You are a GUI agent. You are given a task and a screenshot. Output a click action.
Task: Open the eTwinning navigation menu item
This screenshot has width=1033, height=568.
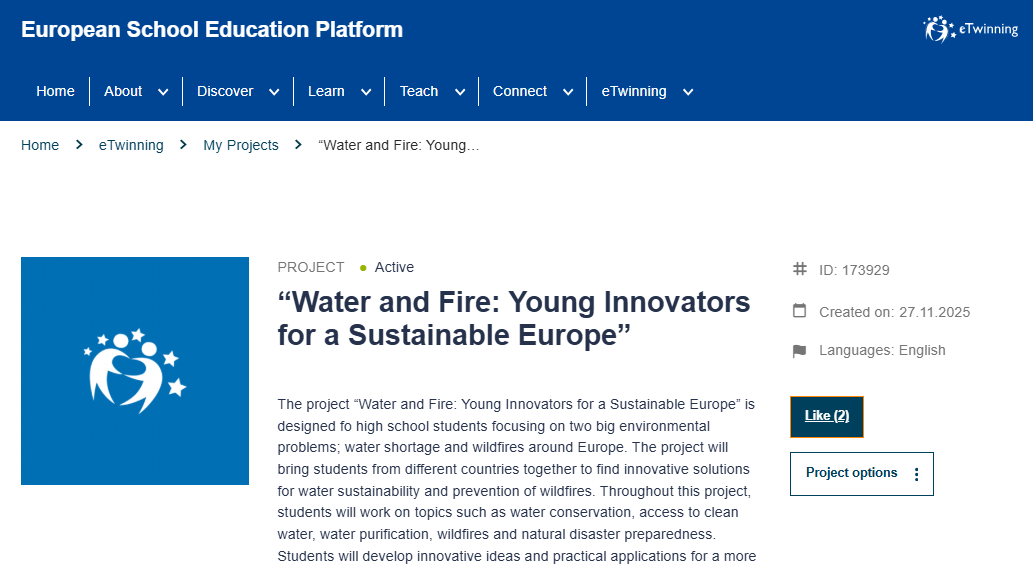pos(634,91)
